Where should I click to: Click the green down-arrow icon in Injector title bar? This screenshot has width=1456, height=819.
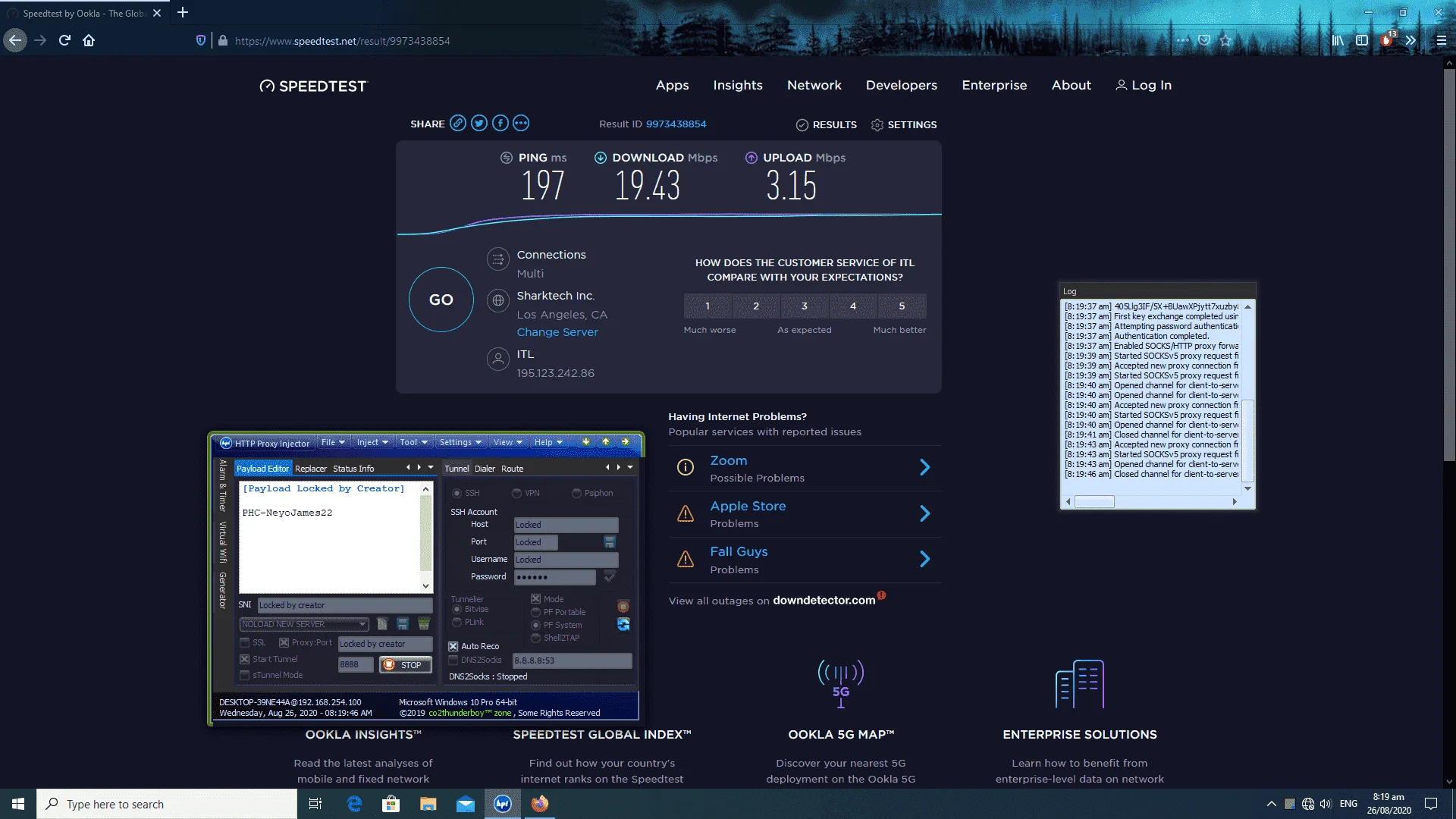tap(585, 442)
